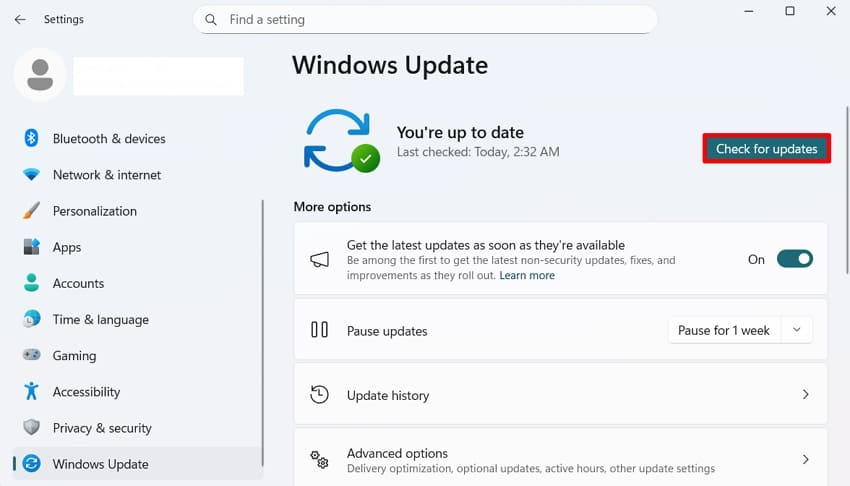Image resolution: width=850 pixels, height=486 pixels.
Task: Click the Find a setting search field
Action: click(x=425, y=20)
